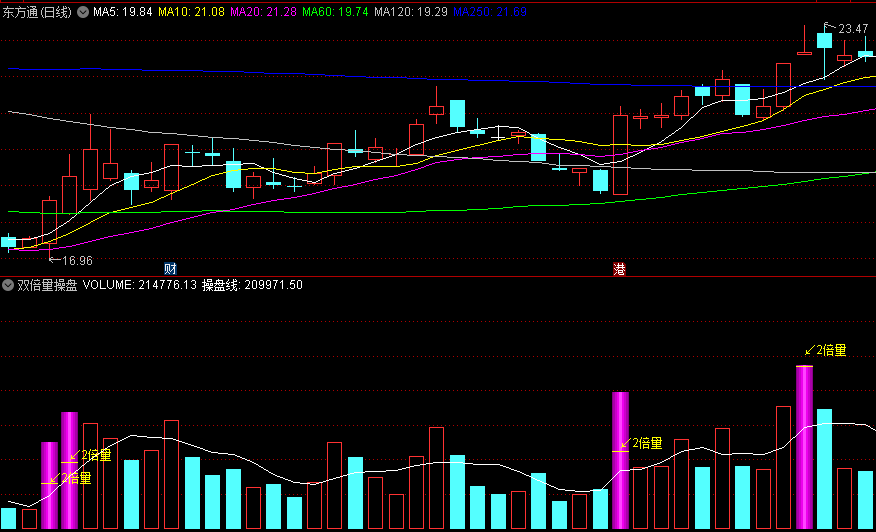The image size is (876, 532).
Task: Select the MA250: 21.69 label
Action: (x=490, y=12)
